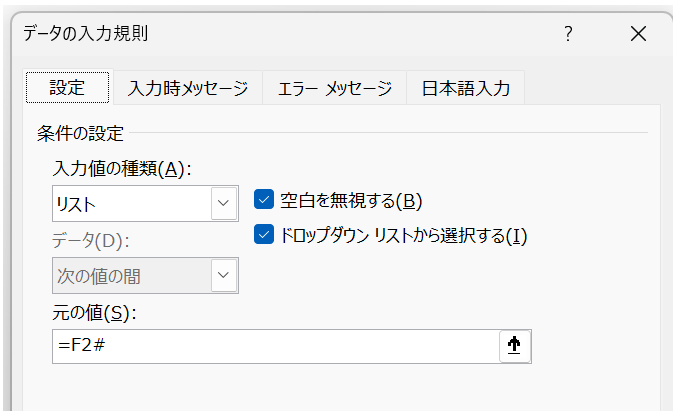
Task: Click the question mark help icon
Action: click(568, 34)
